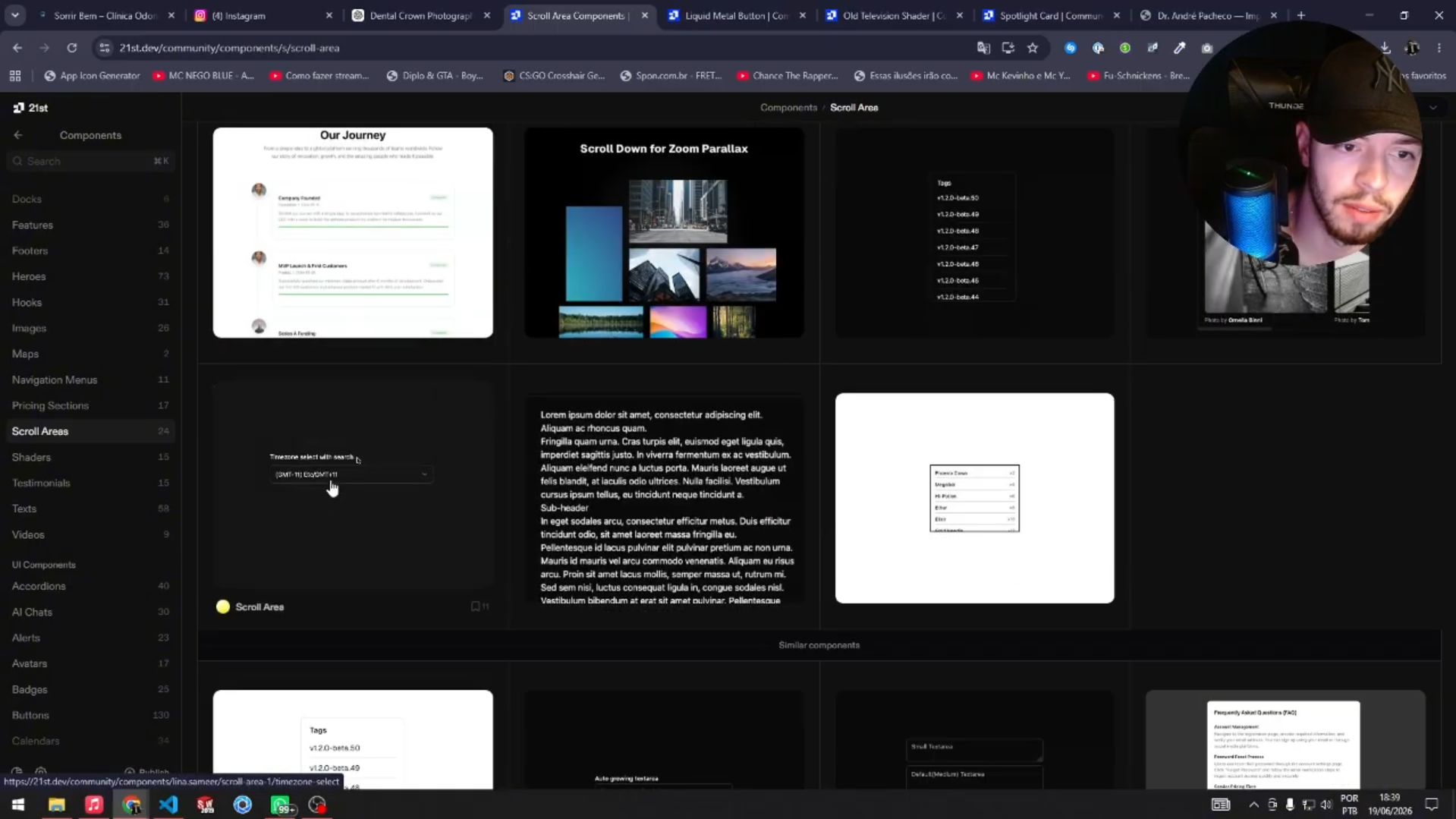Open the tab search dropdown arrow
The image size is (1456, 819).
(x=15, y=15)
